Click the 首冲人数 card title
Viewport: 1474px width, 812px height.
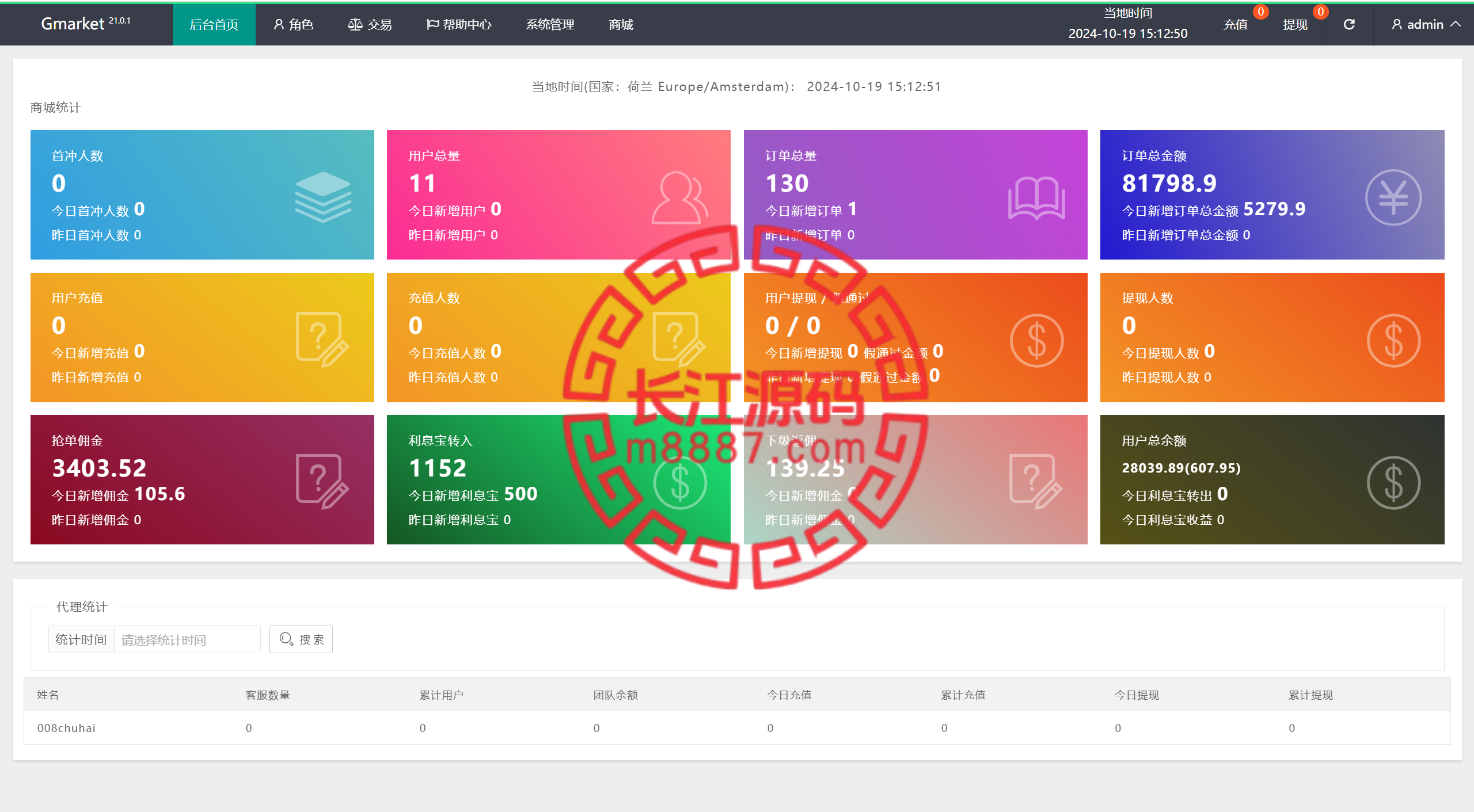[77, 156]
